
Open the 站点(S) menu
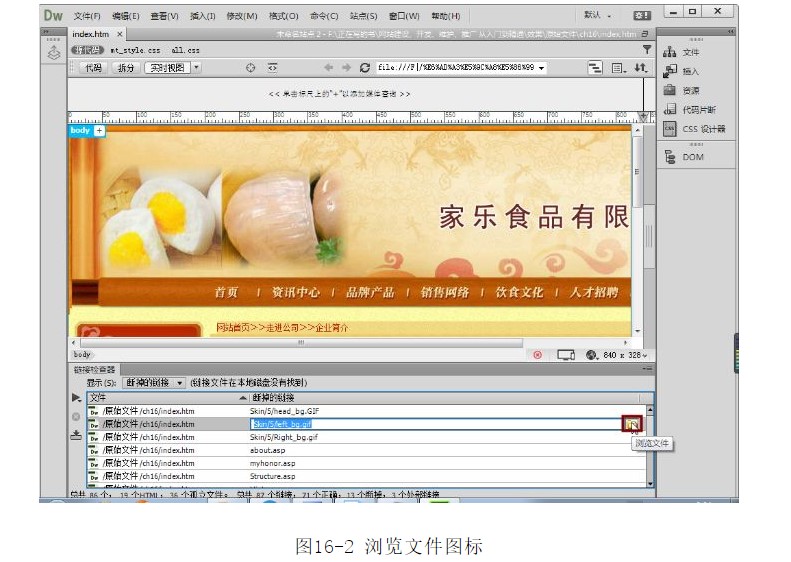click(364, 16)
